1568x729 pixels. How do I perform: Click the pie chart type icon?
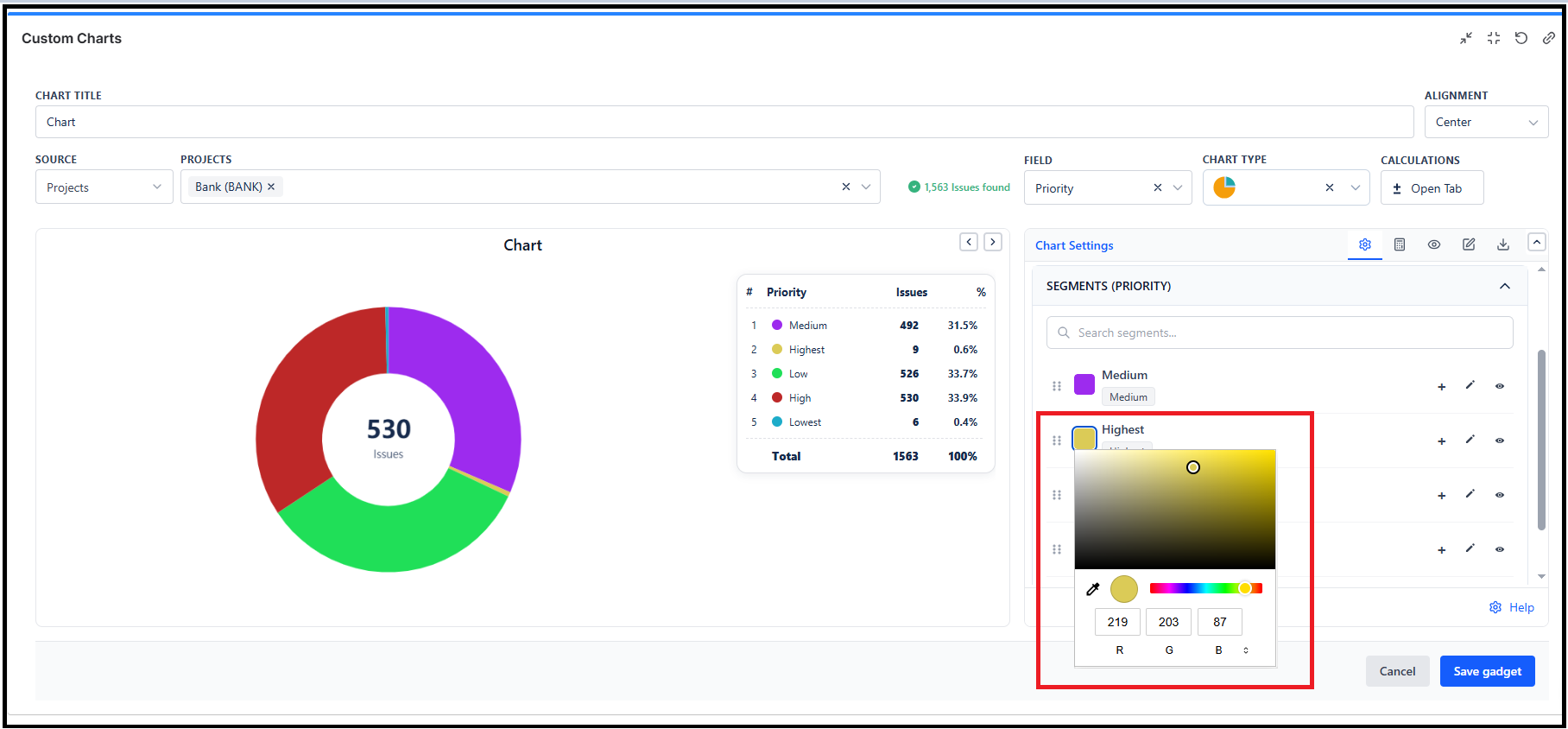click(1224, 187)
